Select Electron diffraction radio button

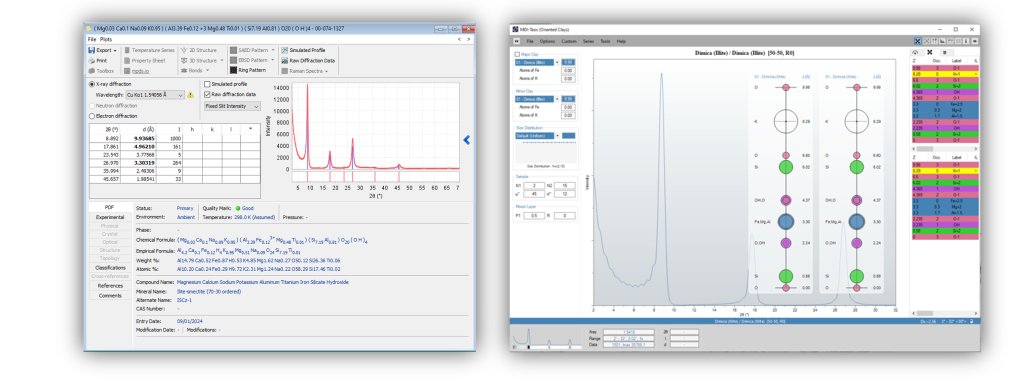click(91, 116)
